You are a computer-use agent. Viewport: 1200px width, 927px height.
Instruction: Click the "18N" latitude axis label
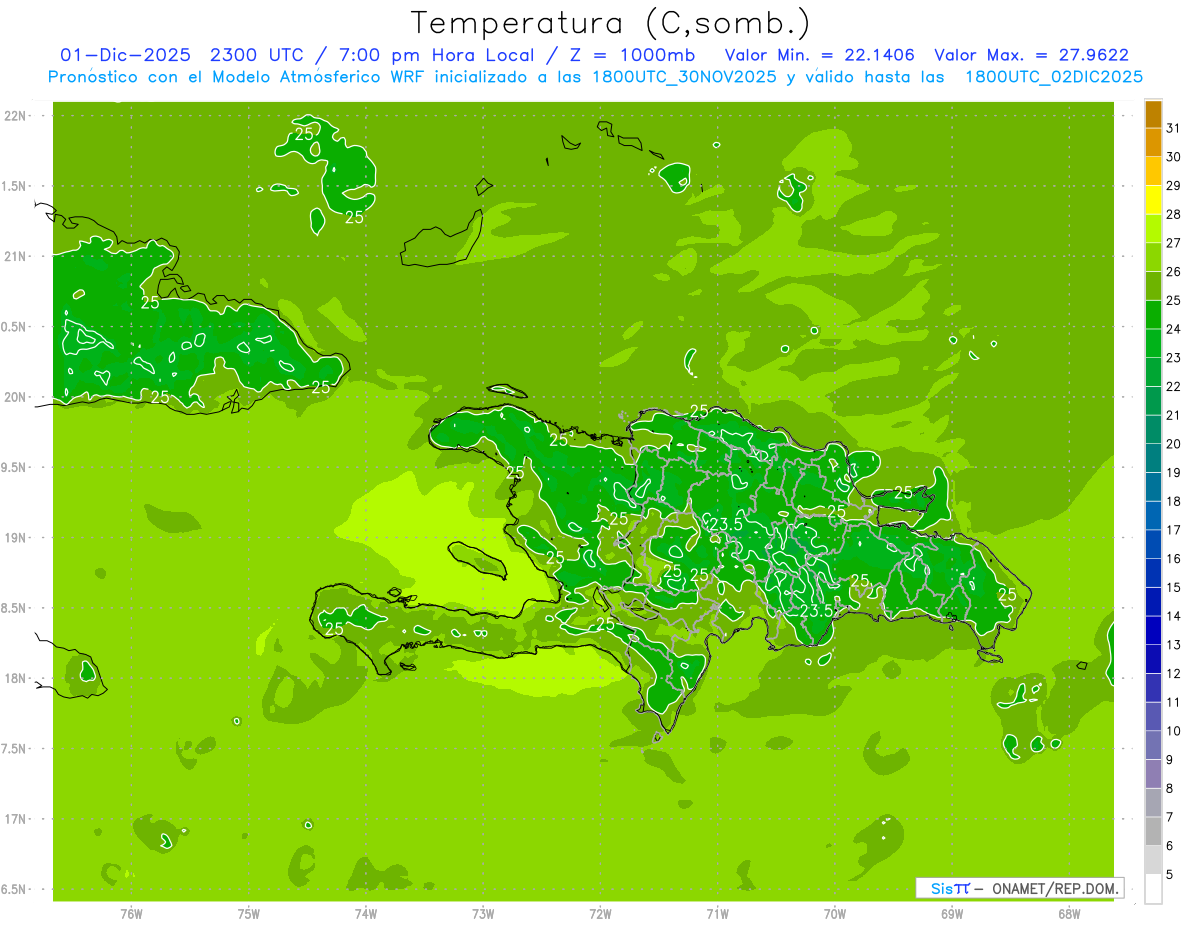[16, 678]
